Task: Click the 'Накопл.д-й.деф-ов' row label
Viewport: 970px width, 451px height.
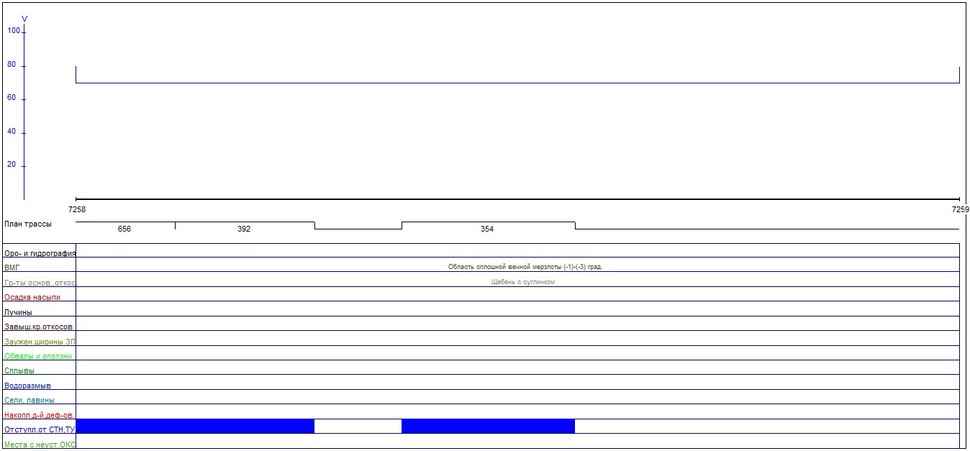Action: click(40, 415)
